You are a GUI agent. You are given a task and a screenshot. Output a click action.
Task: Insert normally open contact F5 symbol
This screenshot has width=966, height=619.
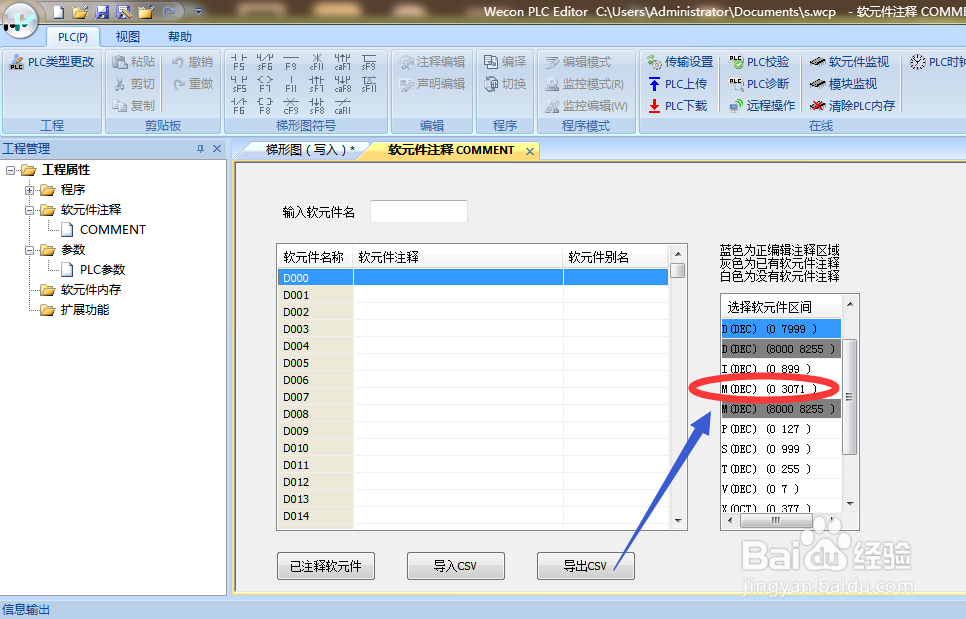[x=239, y=62]
